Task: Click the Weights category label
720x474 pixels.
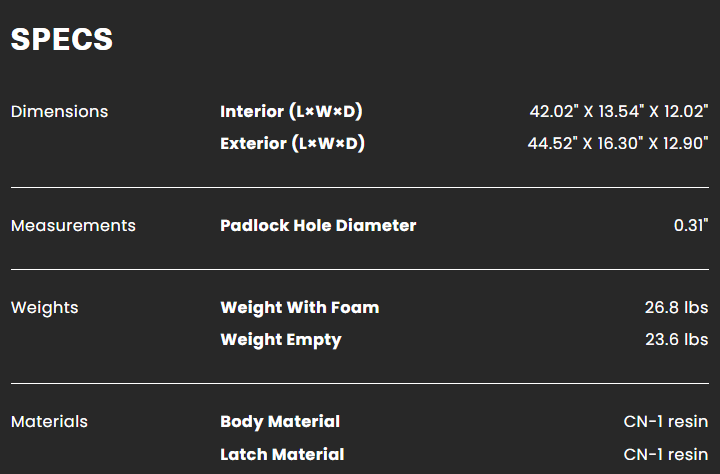Action: click(45, 308)
